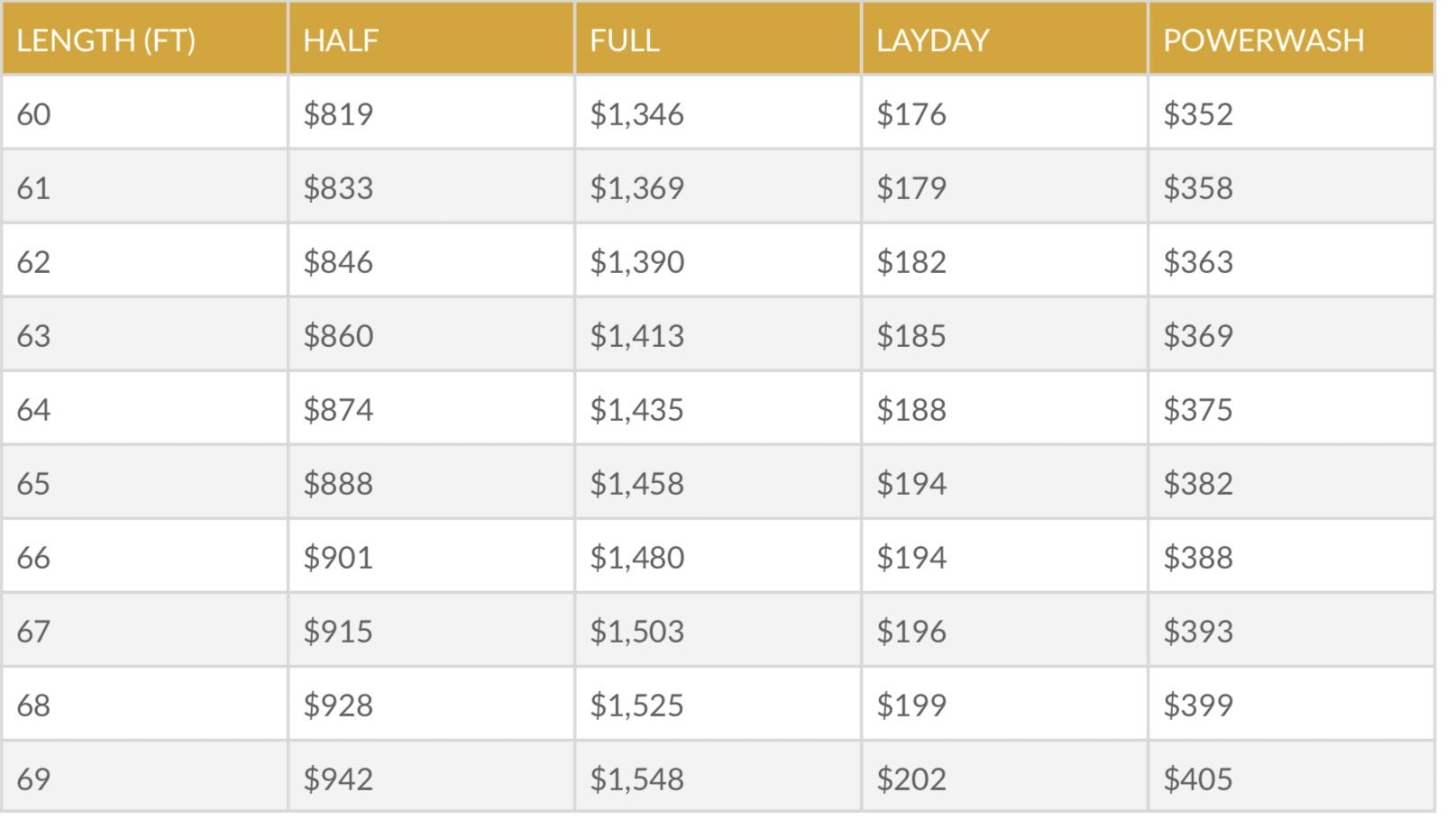Select the $369 powerwash cell
The width and height of the screenshot is (1456, 829).
click(1198, 336)
